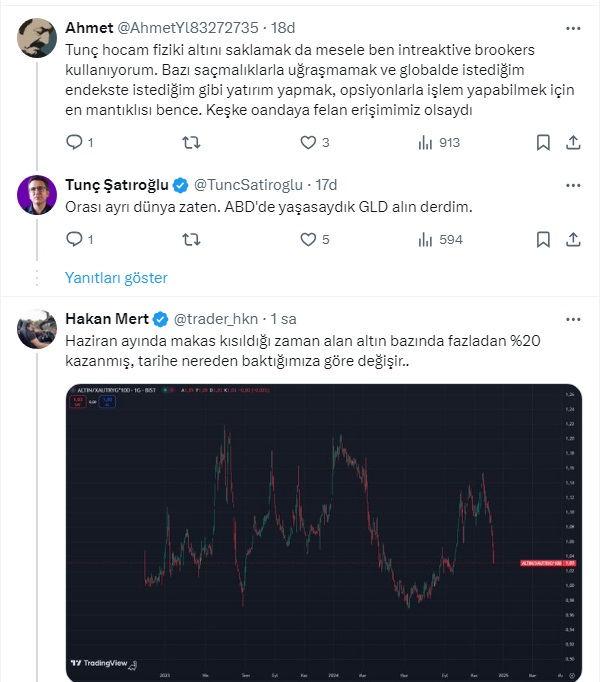The height and width of the screenshot is (682, 606).
Task: Open Ahmet's profile avatar
Action: point(37,38)
